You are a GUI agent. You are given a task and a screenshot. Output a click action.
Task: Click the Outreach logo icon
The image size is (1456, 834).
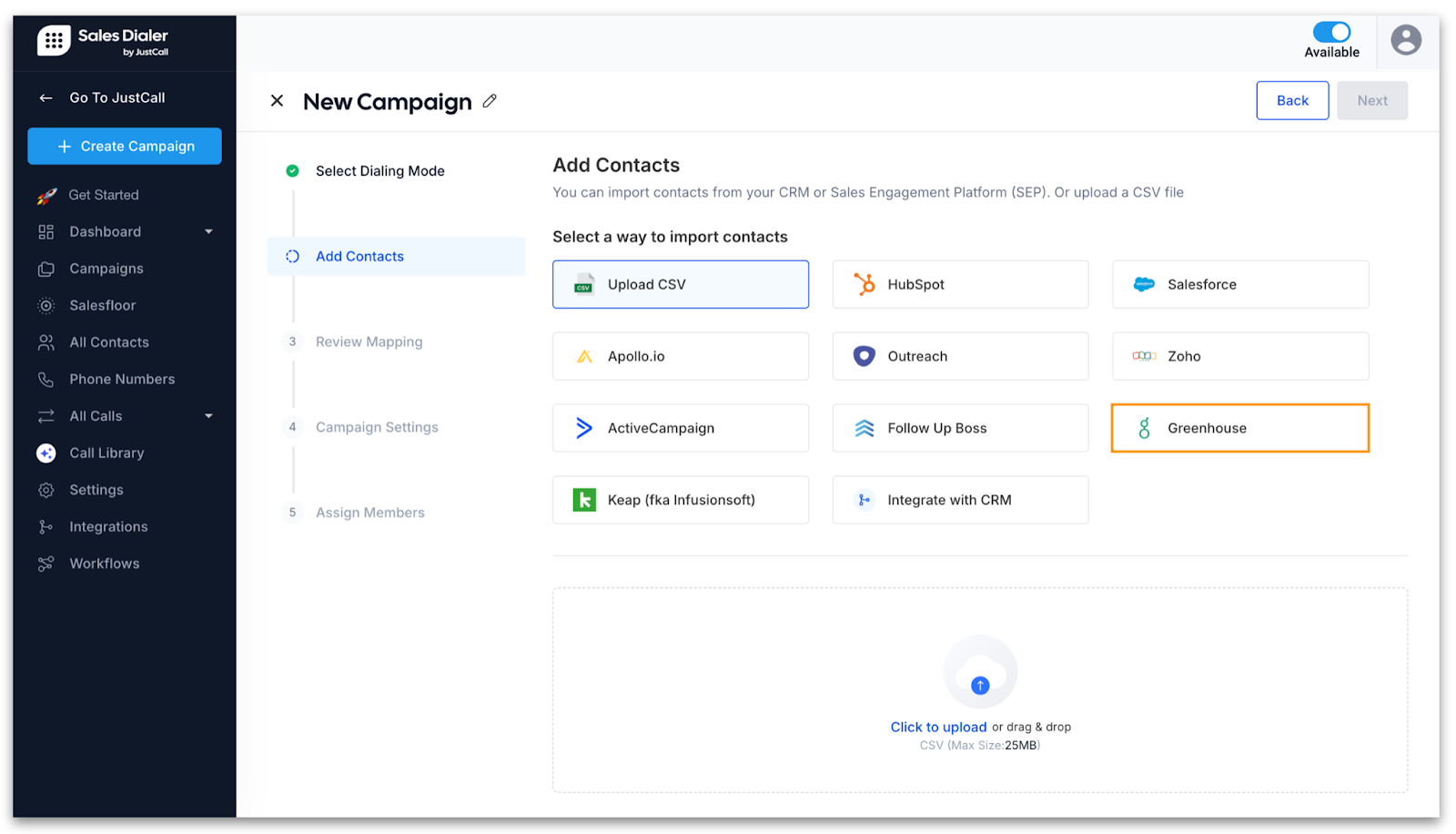pos(864,356)
